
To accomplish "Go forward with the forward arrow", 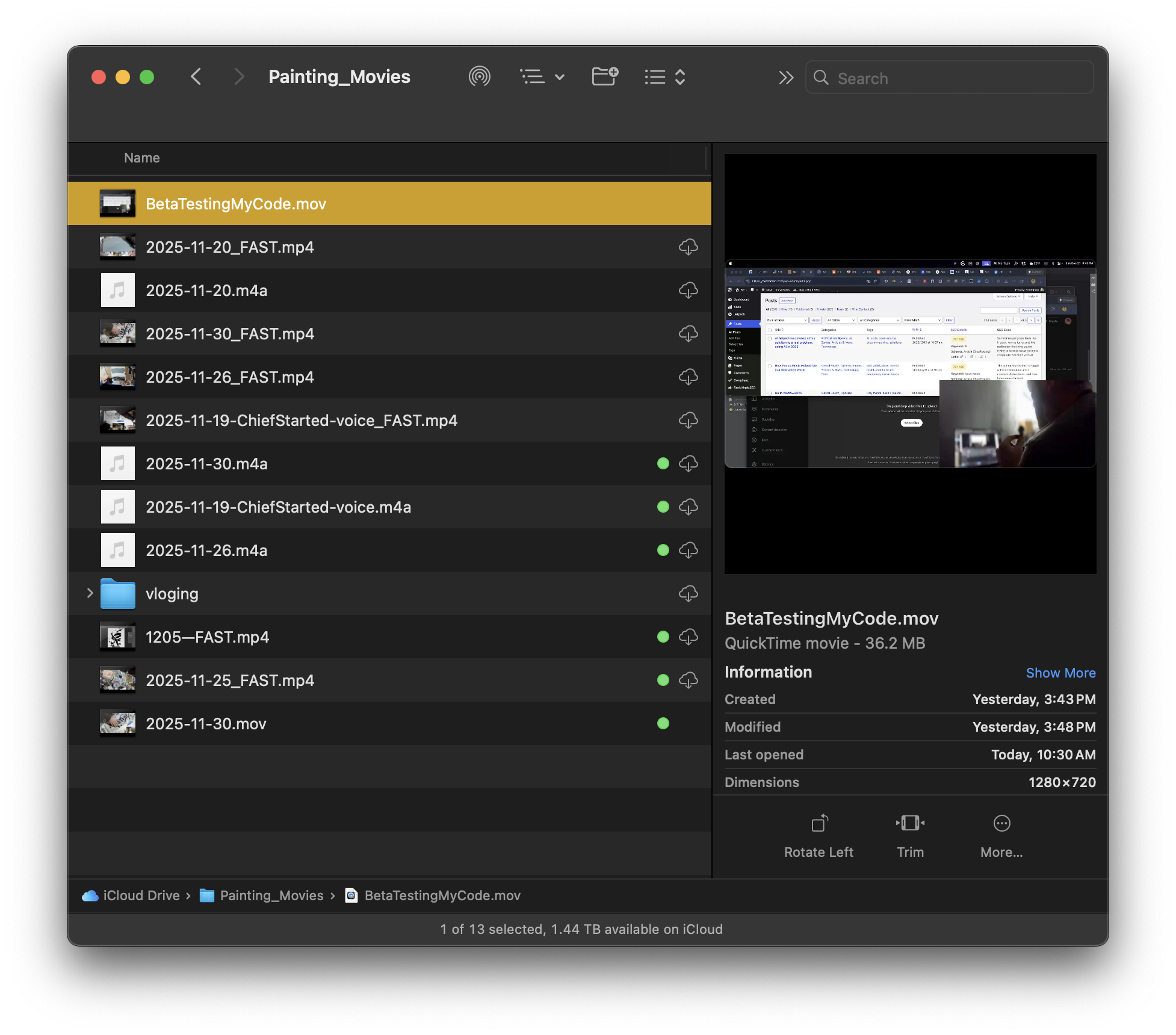I will point(239,77).
